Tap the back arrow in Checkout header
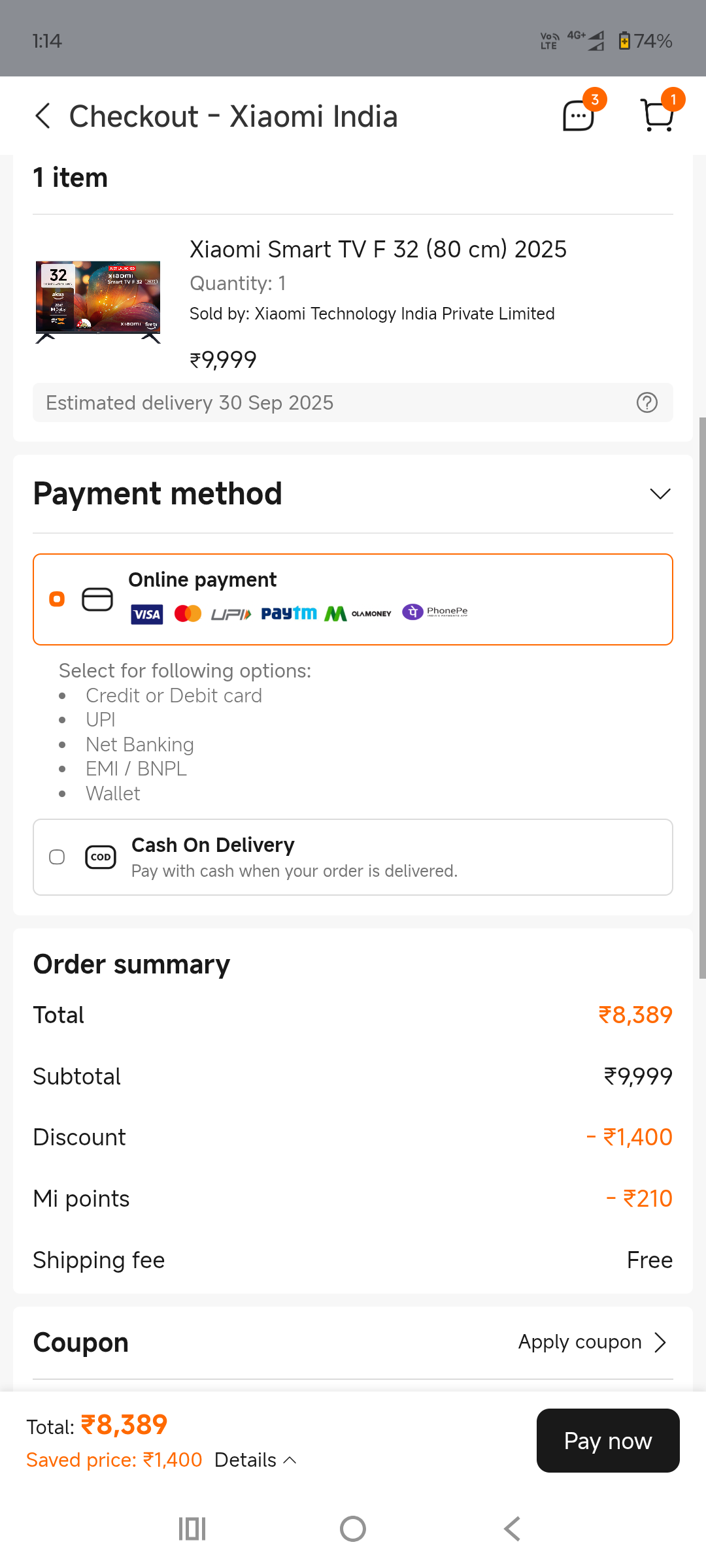 click(x=43, y=116)
